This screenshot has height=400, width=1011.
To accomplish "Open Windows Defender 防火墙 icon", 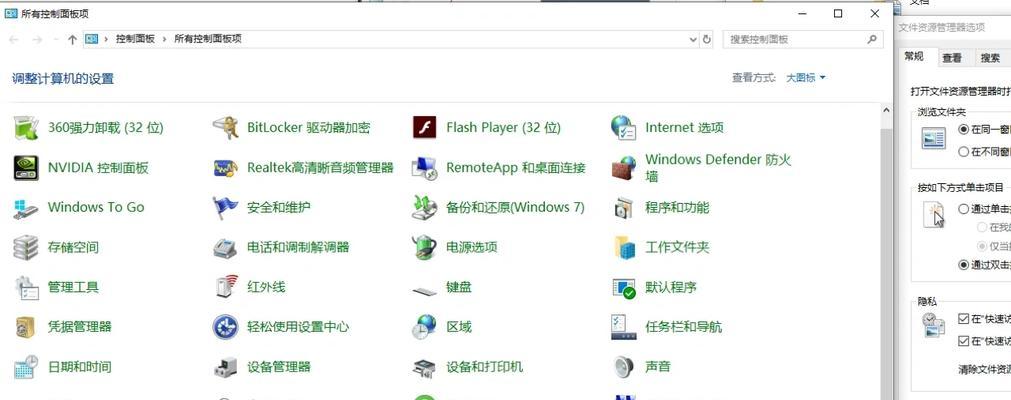I will pos(623,168).
